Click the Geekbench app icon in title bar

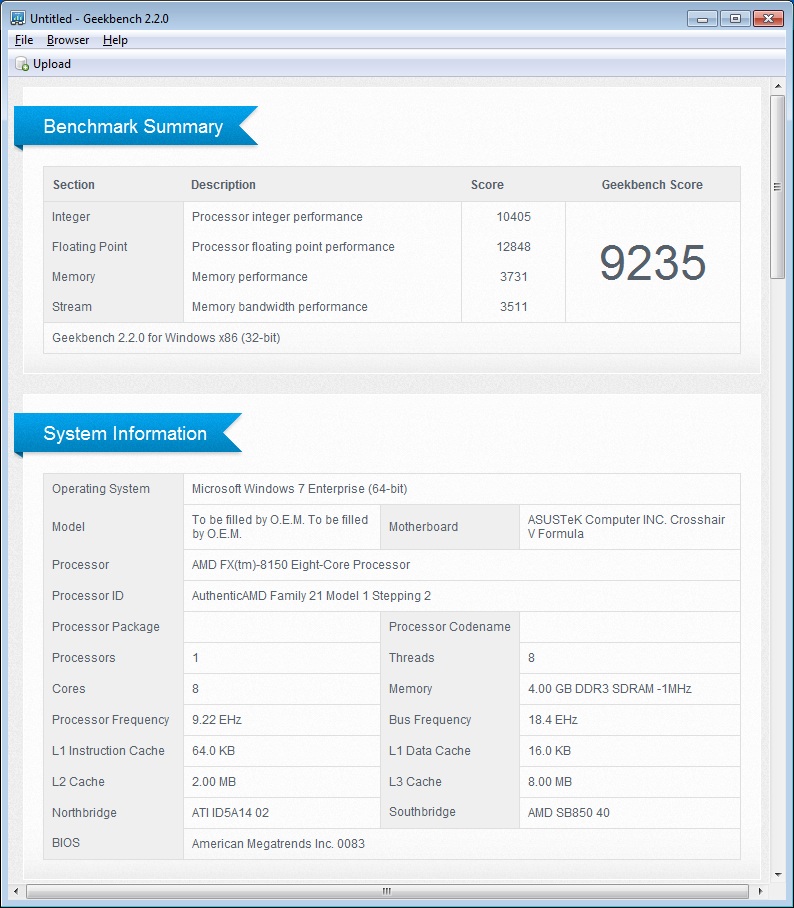[x=17, y=18]
